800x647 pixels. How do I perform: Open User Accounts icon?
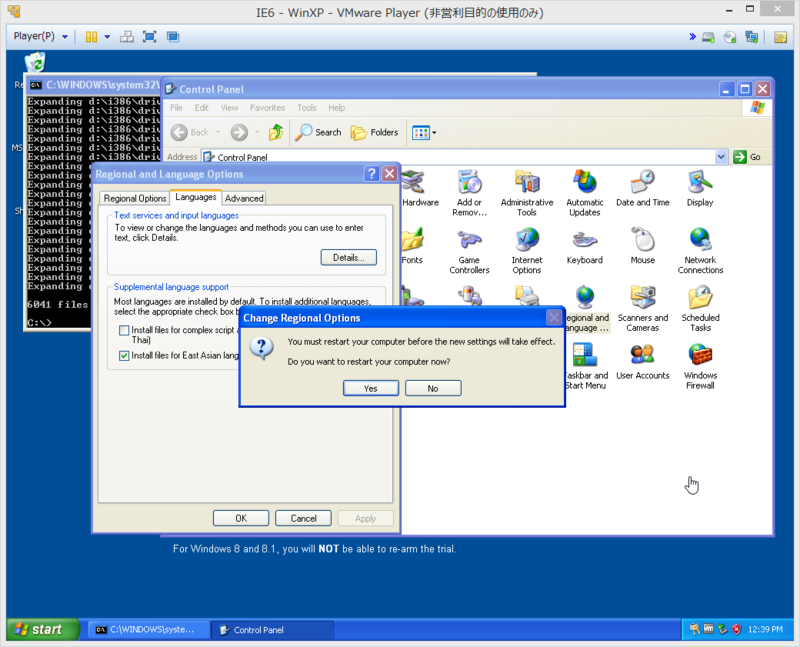click(642, 361)
